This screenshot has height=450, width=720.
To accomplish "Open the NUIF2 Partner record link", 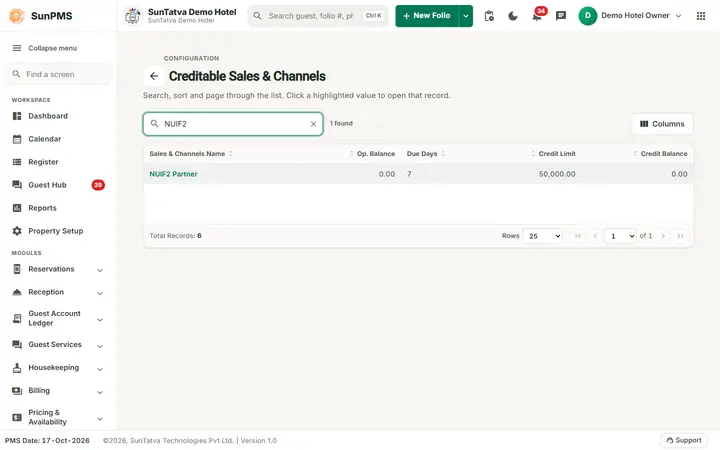I will [174, 174].
